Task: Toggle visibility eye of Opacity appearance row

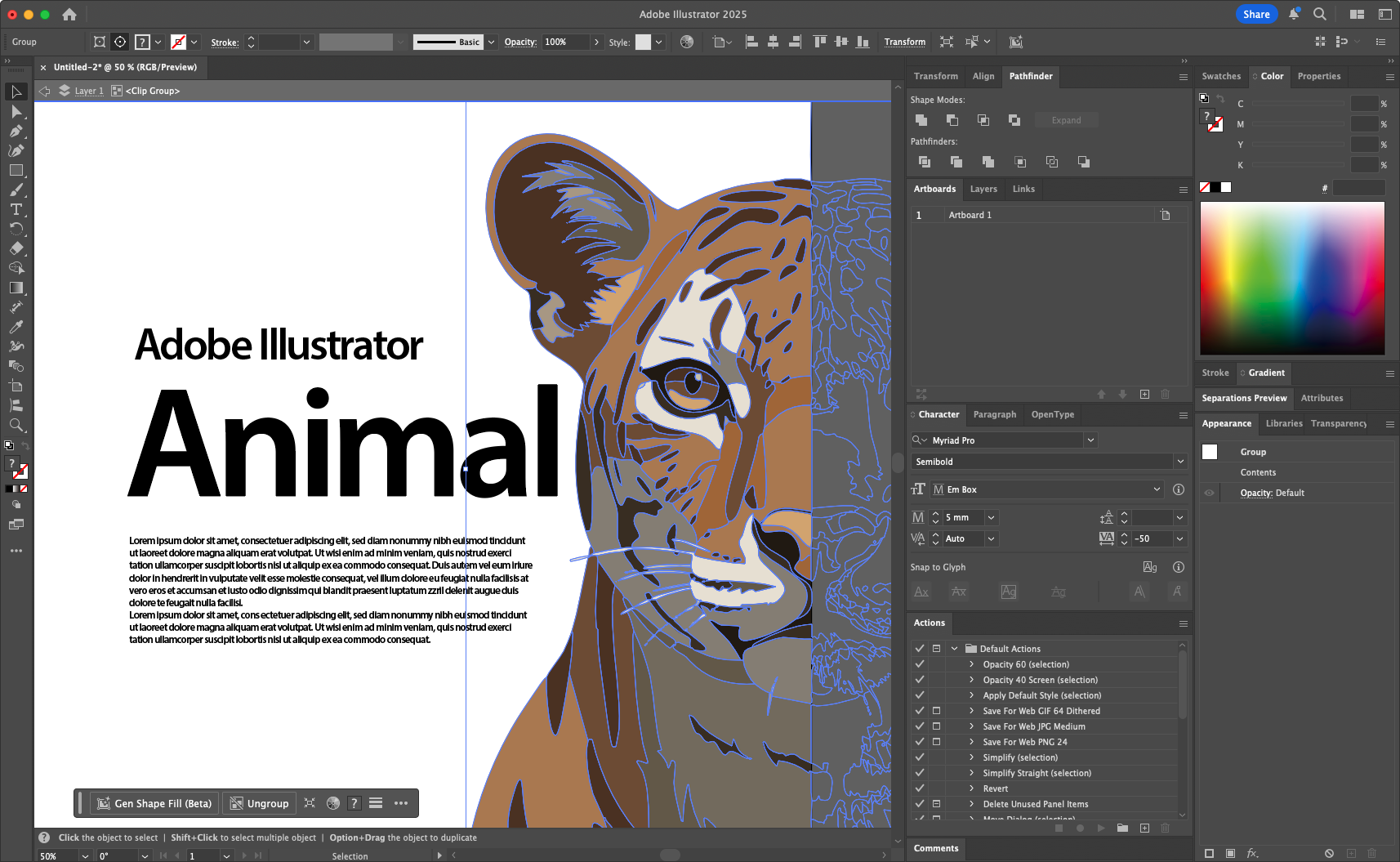Action: click(x=1210, y=493)
